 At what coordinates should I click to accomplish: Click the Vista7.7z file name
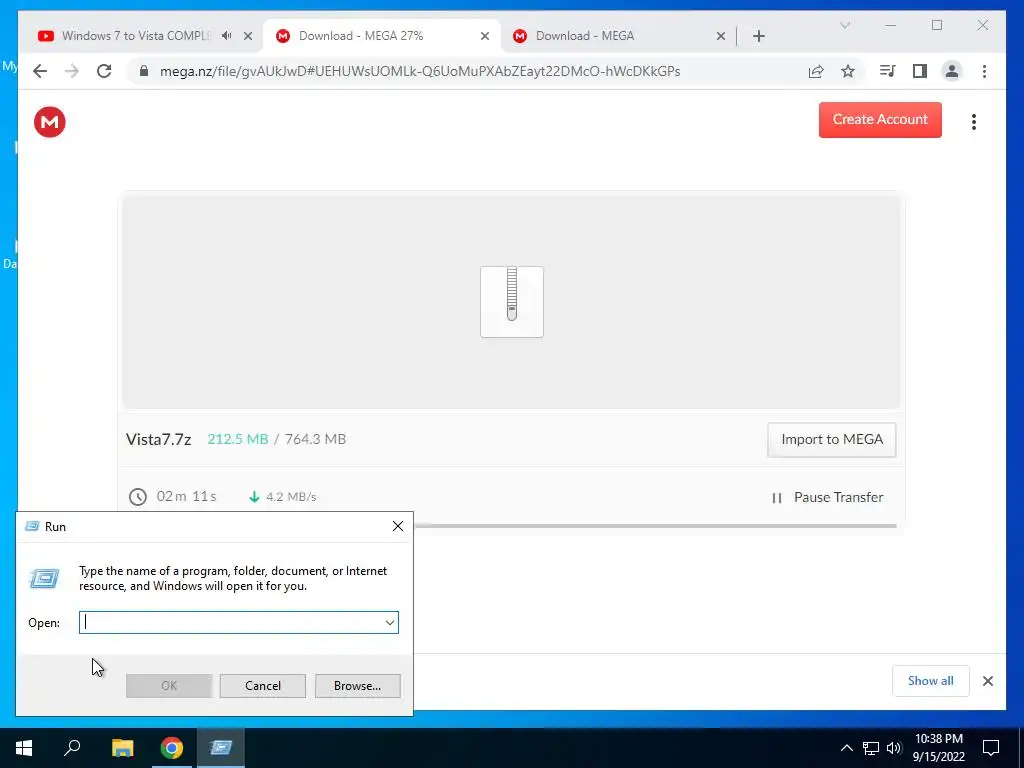pyautogui.click(x=159, y=440)
